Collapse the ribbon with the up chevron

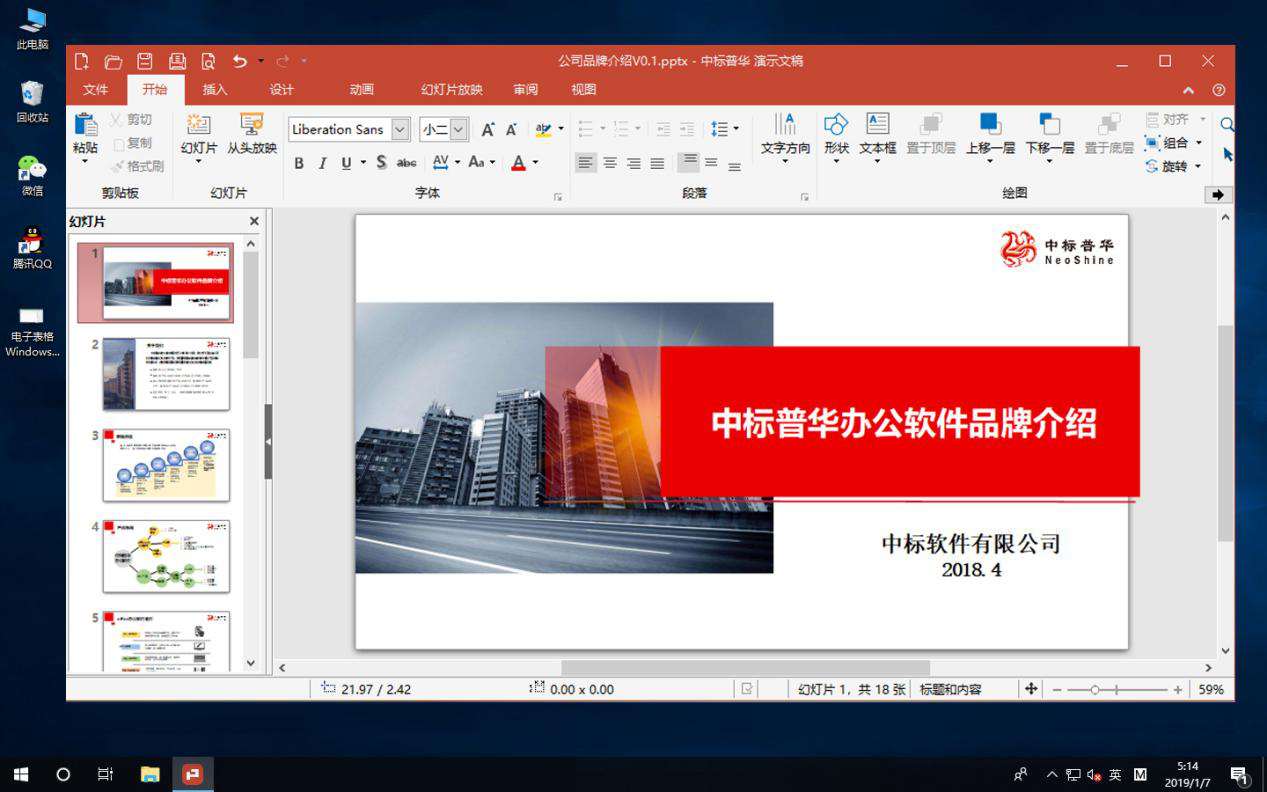[x=1189, y=90]
